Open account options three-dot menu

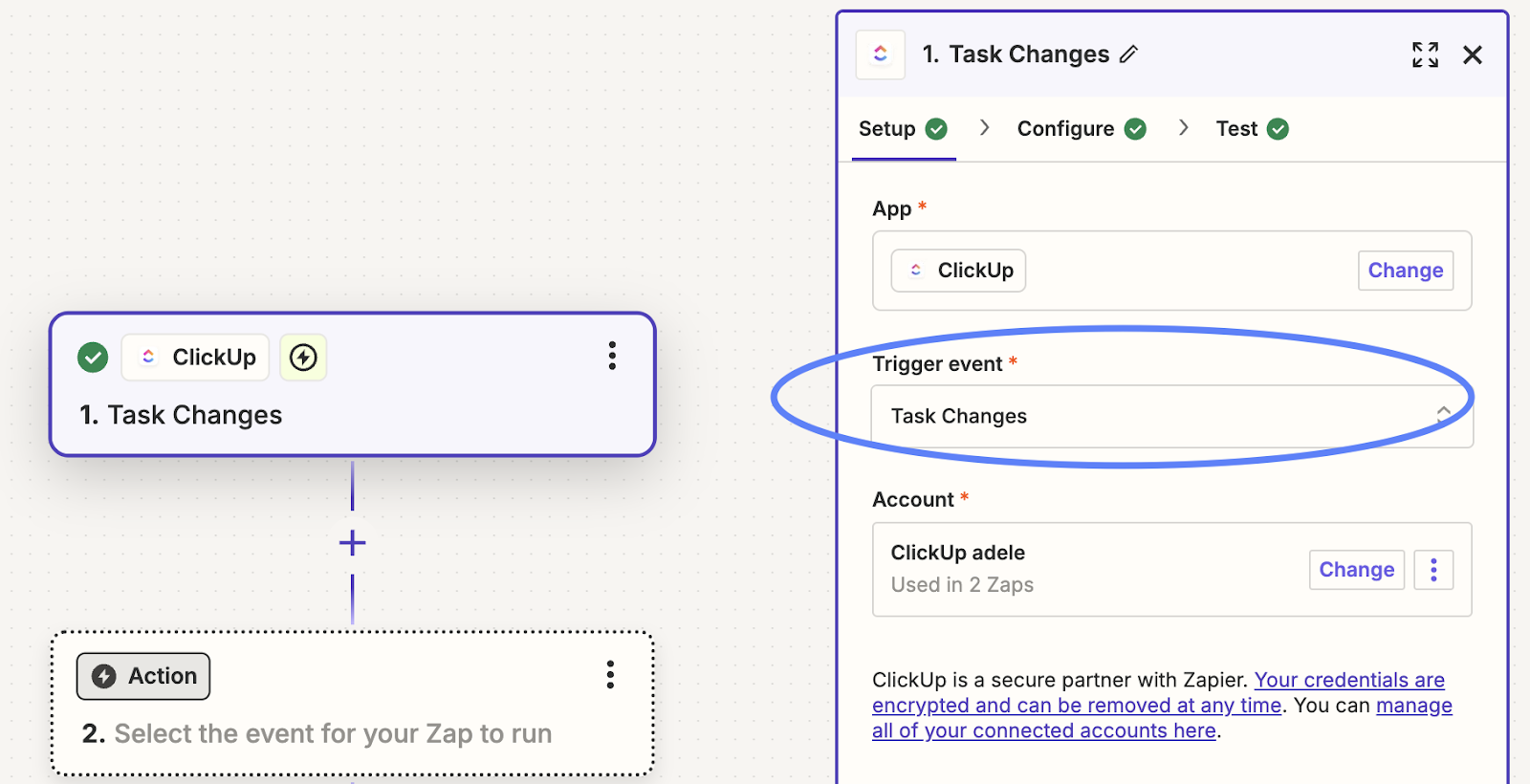point(1433,570)
